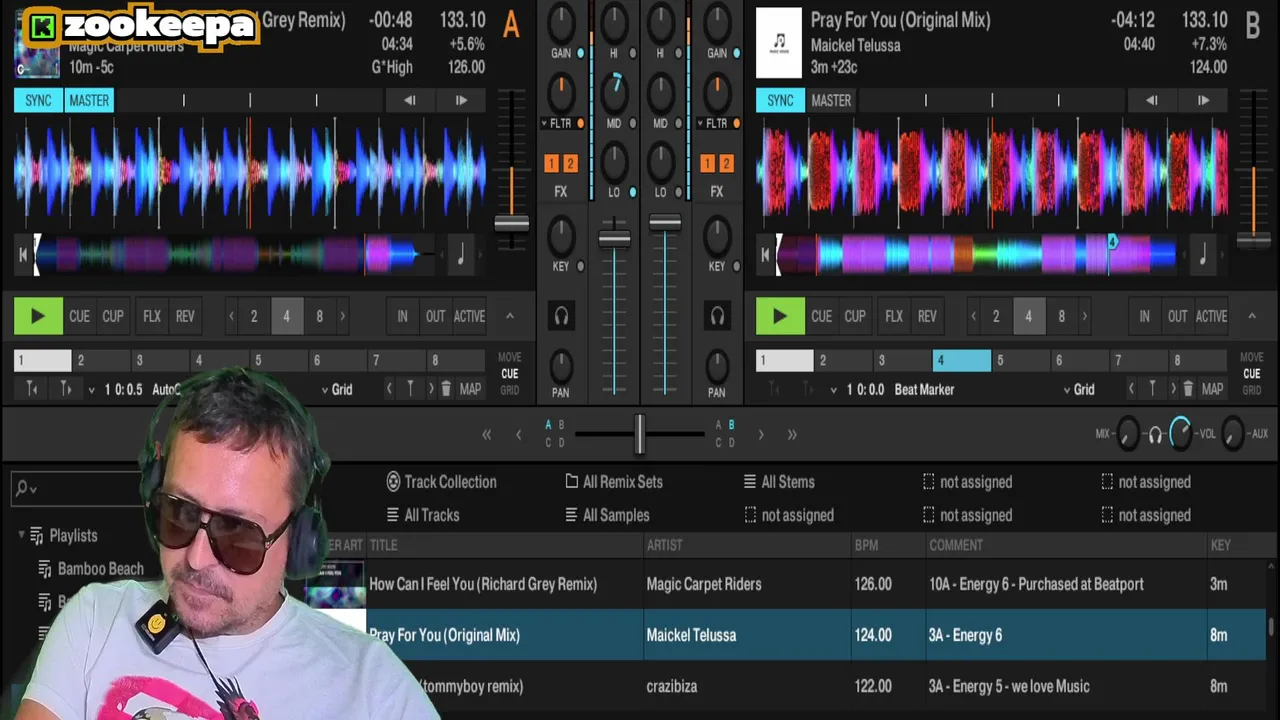Open deck B Grid type dropdown
This screenshot has height=720, width=1280.
tap(1078, 389)
